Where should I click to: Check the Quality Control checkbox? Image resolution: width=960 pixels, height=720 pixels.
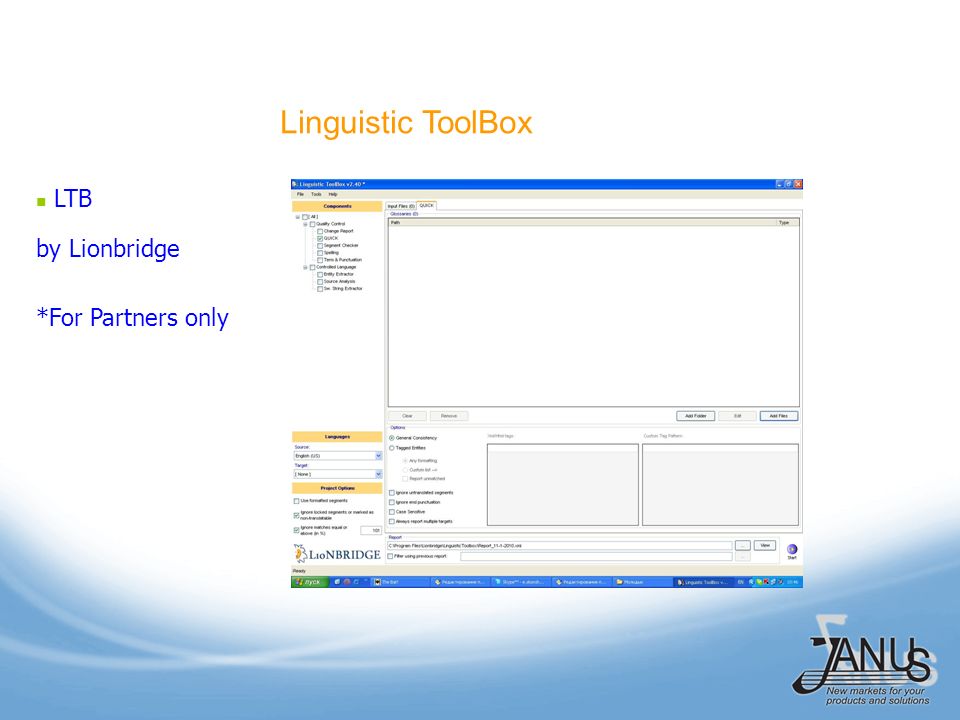pyautogui.click(x=312, y=224)
